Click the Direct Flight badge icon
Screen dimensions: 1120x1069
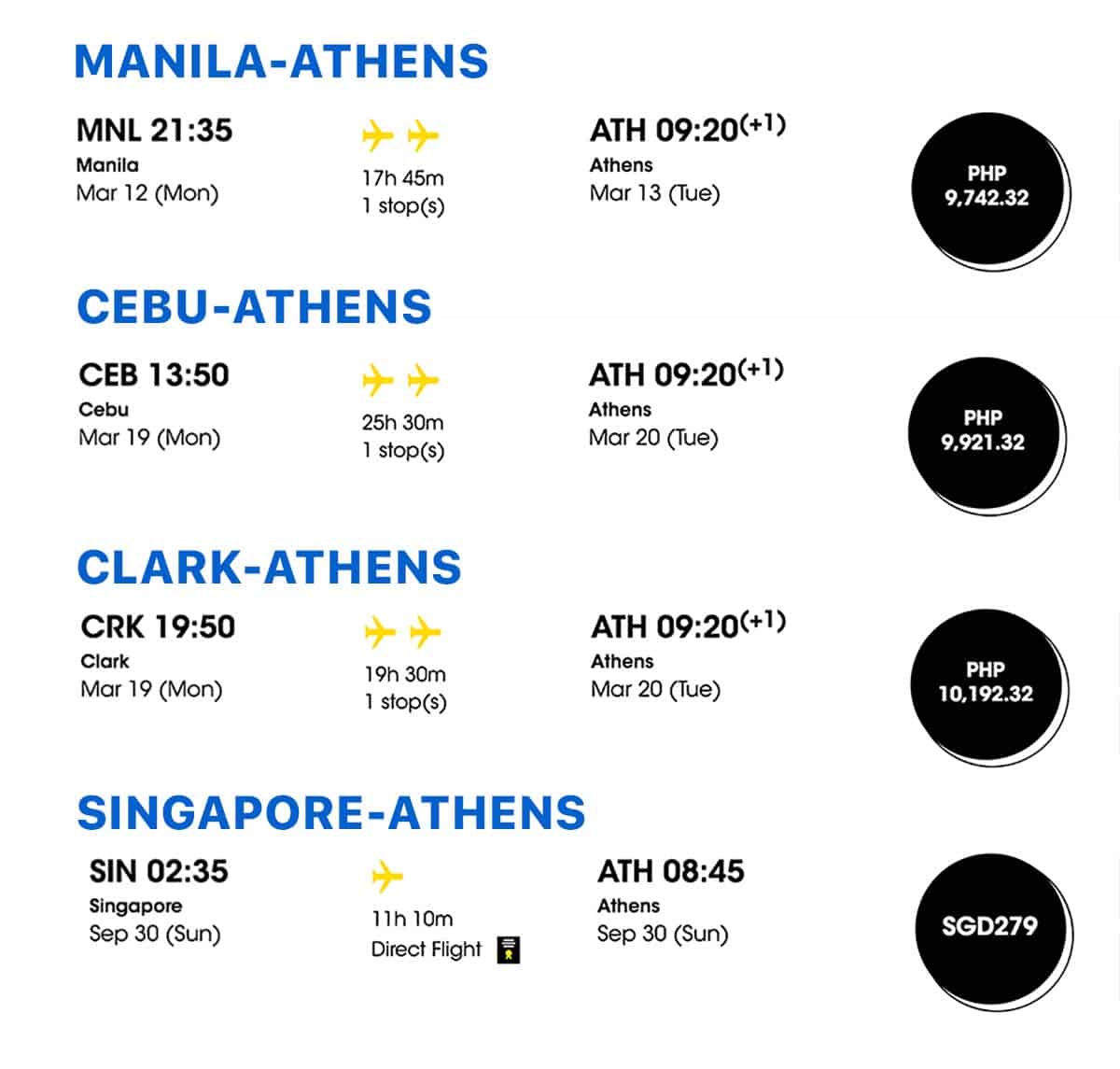pos(509,949)
